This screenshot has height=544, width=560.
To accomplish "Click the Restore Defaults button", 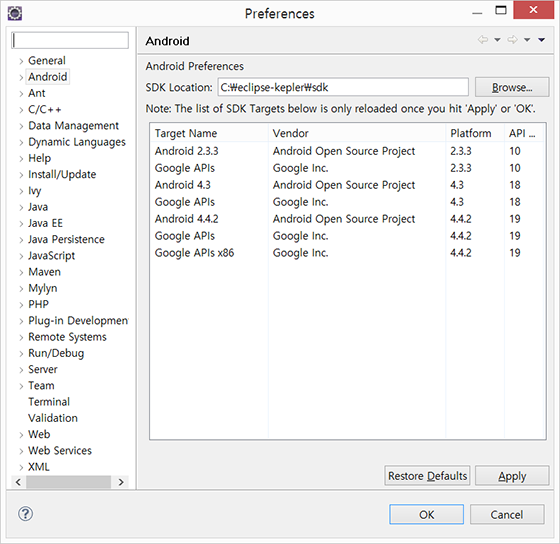I will 427,476.
